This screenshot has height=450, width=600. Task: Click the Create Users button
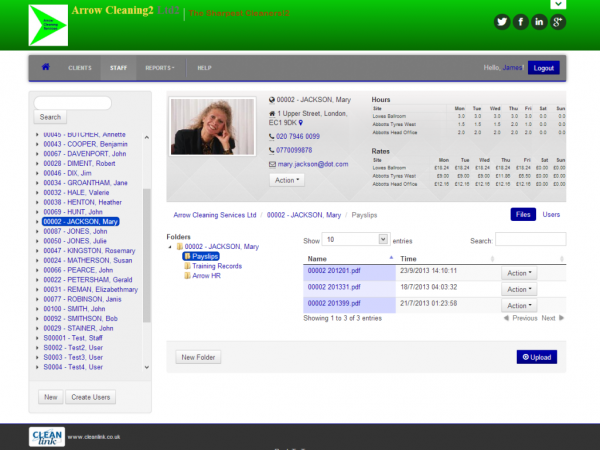click(x=91, y=397)
